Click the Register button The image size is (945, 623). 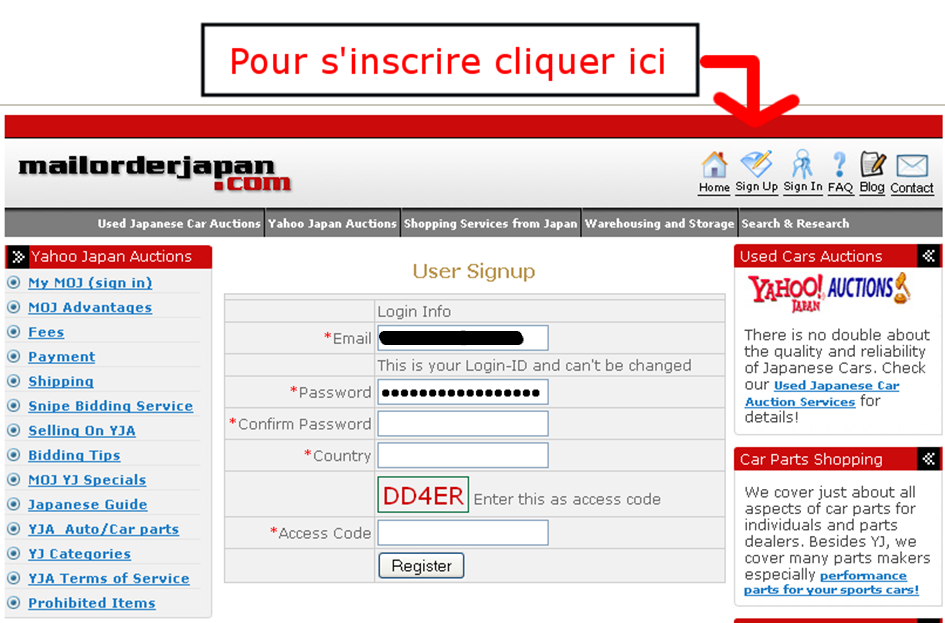[421, 566]
